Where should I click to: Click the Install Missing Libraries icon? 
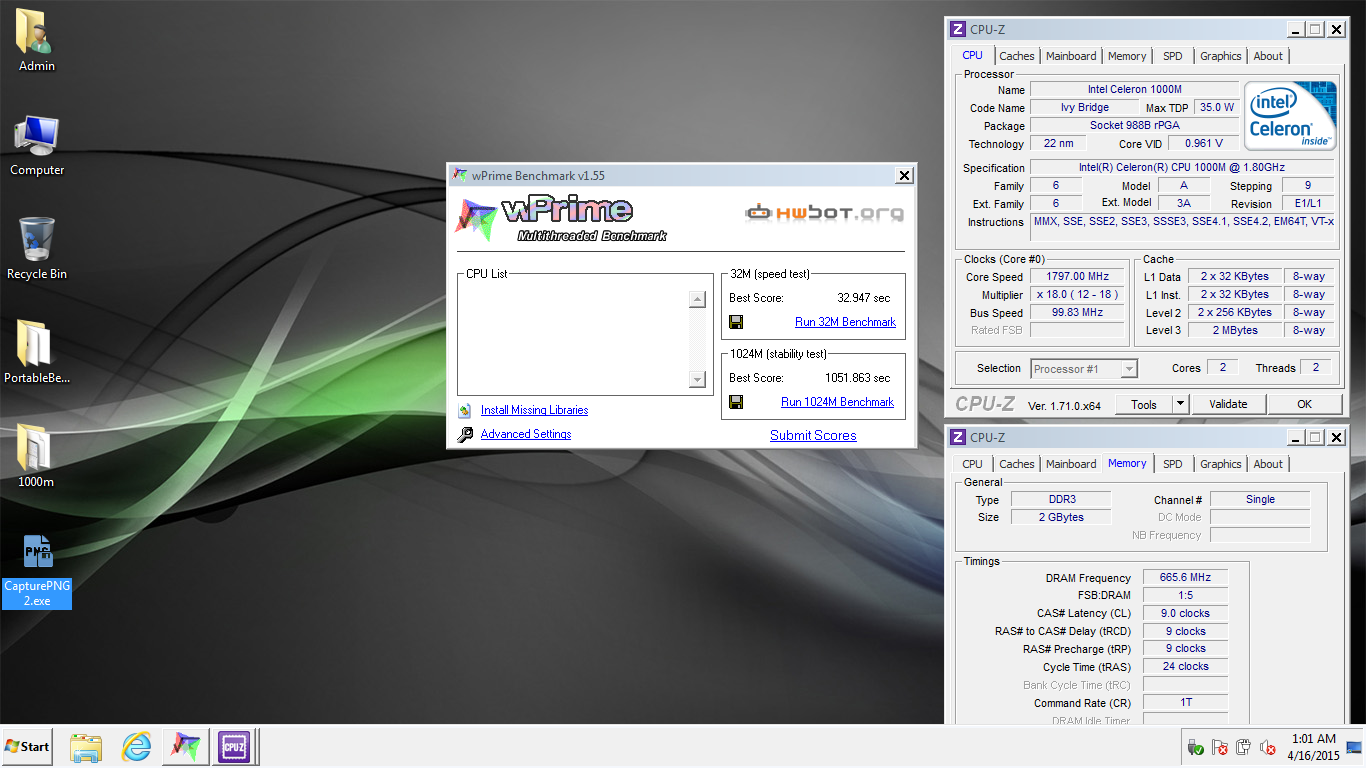tap(464, 410)
